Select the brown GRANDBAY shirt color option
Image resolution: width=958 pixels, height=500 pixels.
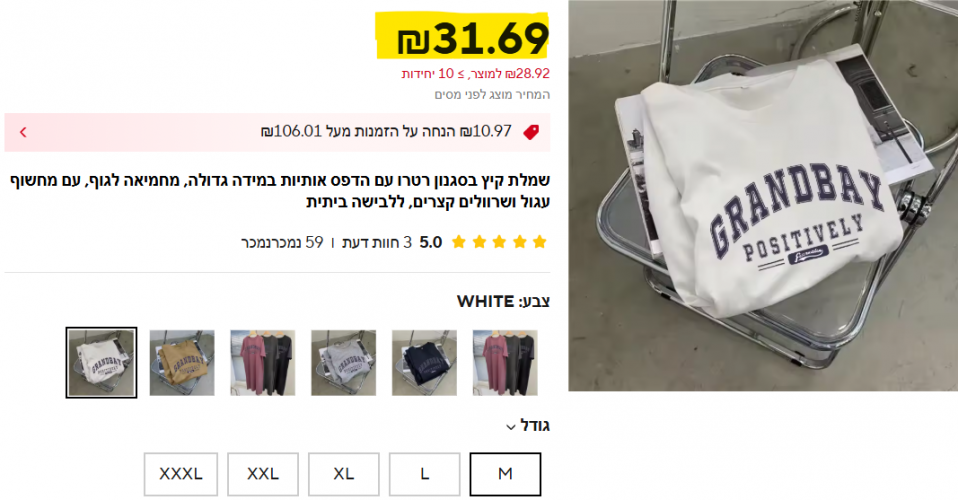pyautogui.click(x=182, y=362)
